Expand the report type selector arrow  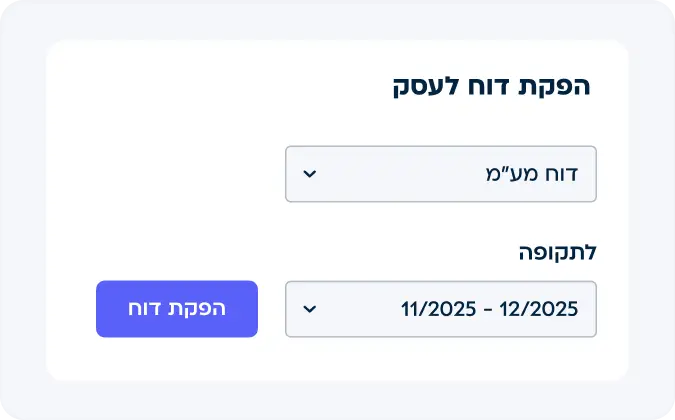point(310,174)
